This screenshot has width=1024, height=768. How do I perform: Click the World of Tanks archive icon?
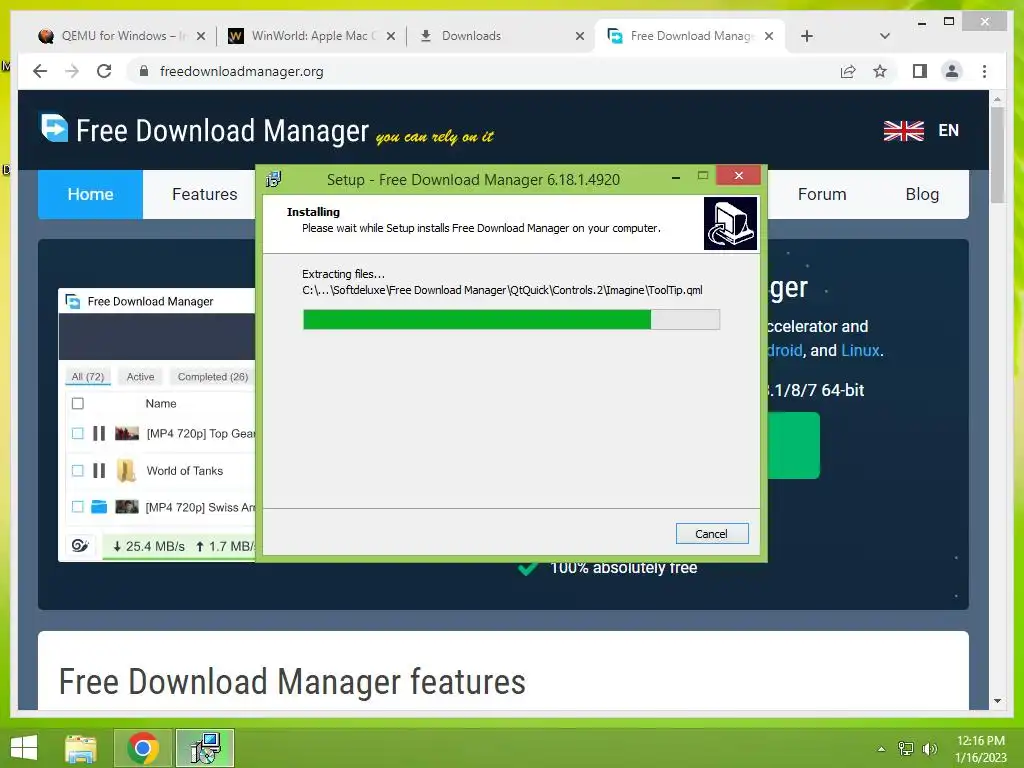click(126, 470)
